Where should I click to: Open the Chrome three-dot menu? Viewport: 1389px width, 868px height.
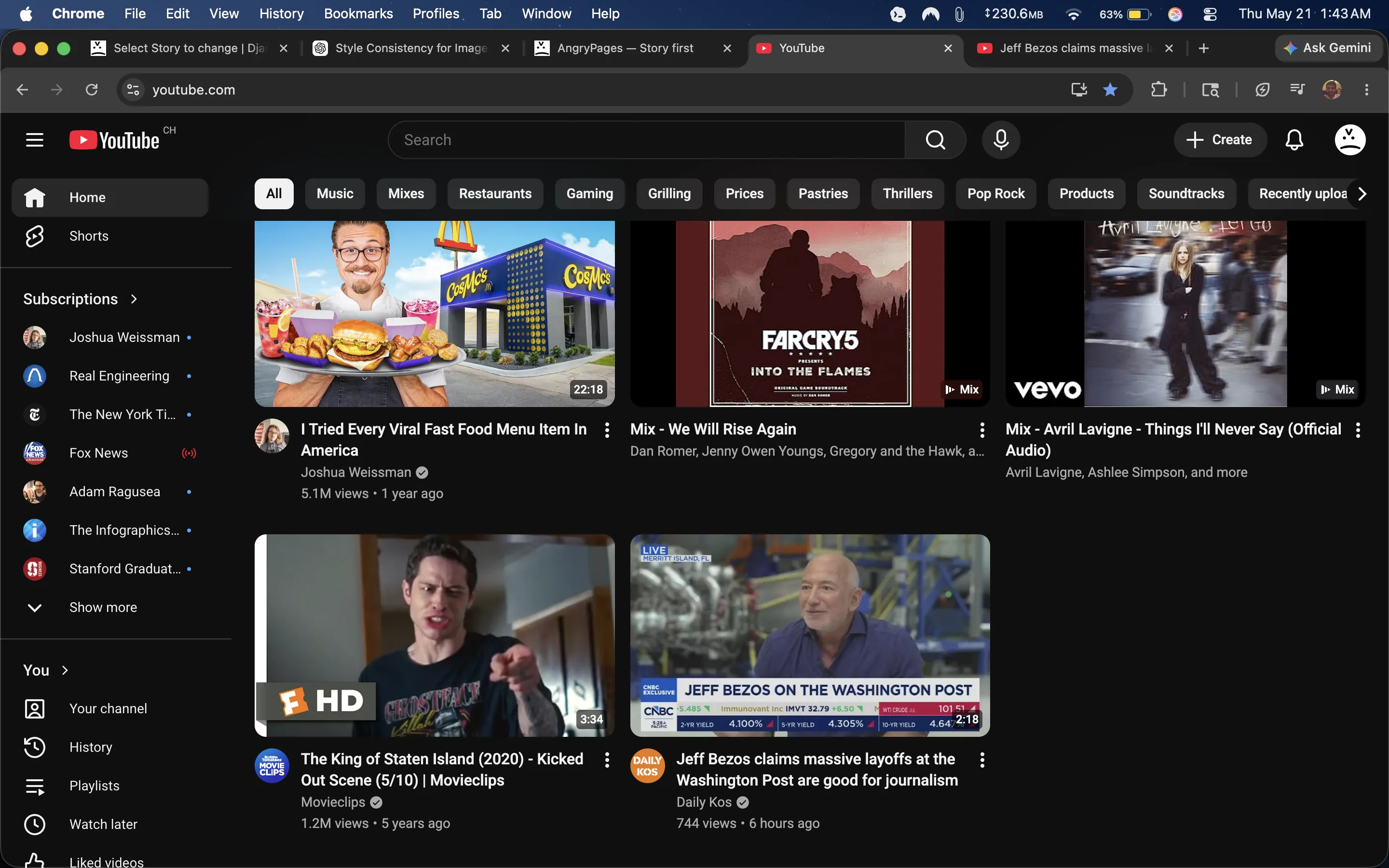point(1367,90)
